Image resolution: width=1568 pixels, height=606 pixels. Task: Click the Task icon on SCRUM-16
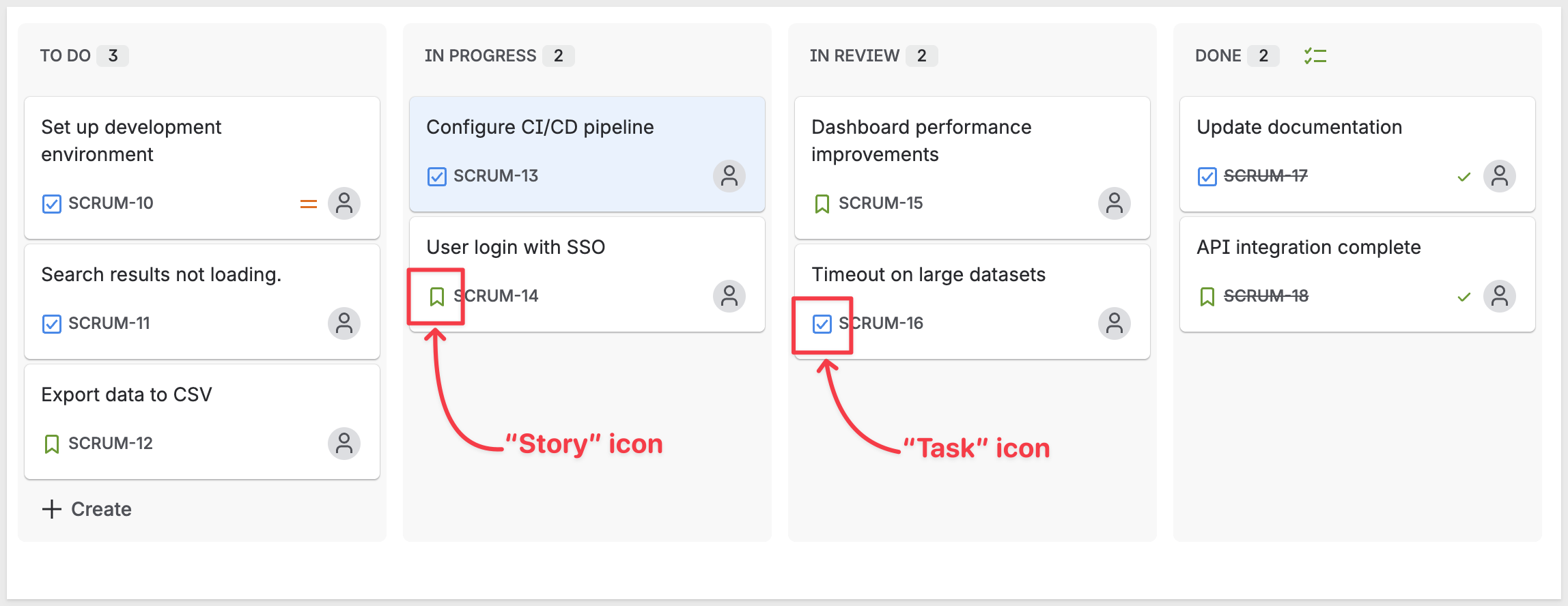[822, 323]
